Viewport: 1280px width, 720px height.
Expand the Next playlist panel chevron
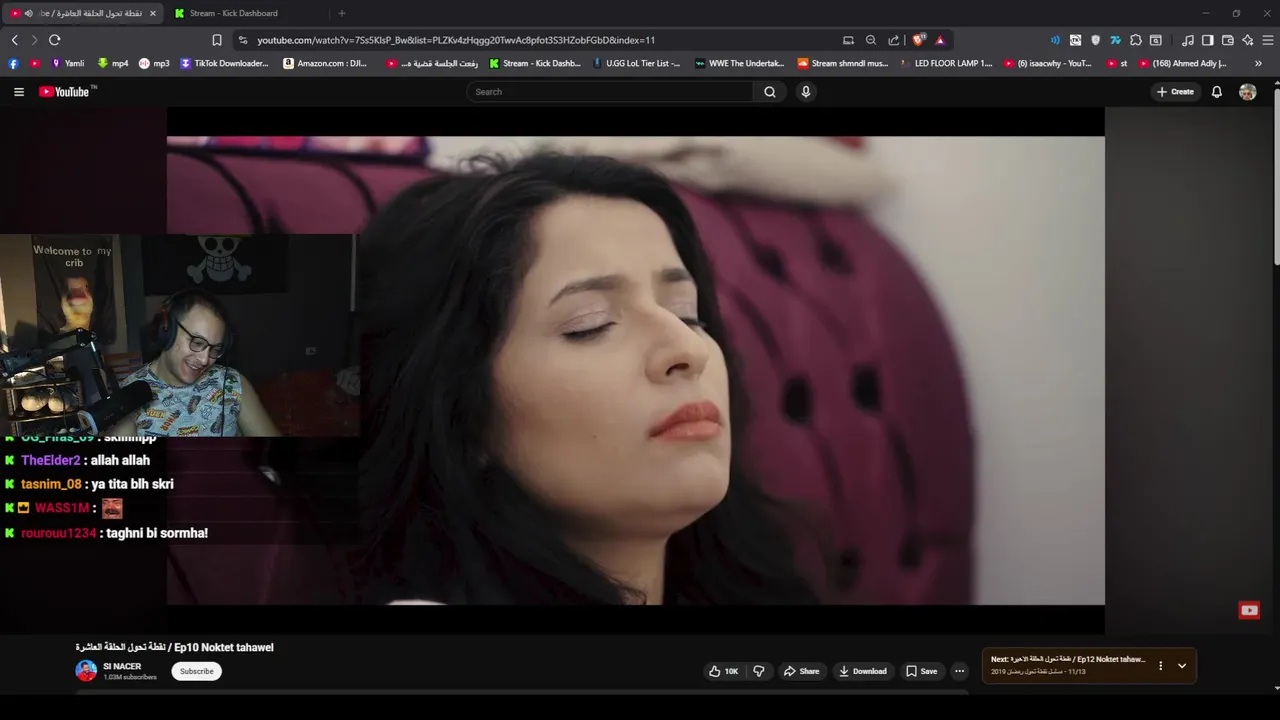click(1182, 666)
